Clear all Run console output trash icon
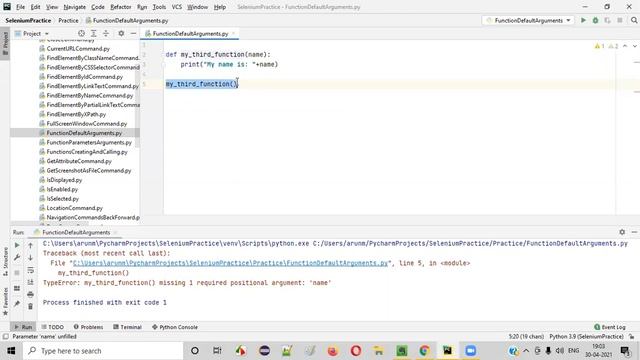Image resolution: width=640 pixels, height=360 pixels. coord(30,306)
